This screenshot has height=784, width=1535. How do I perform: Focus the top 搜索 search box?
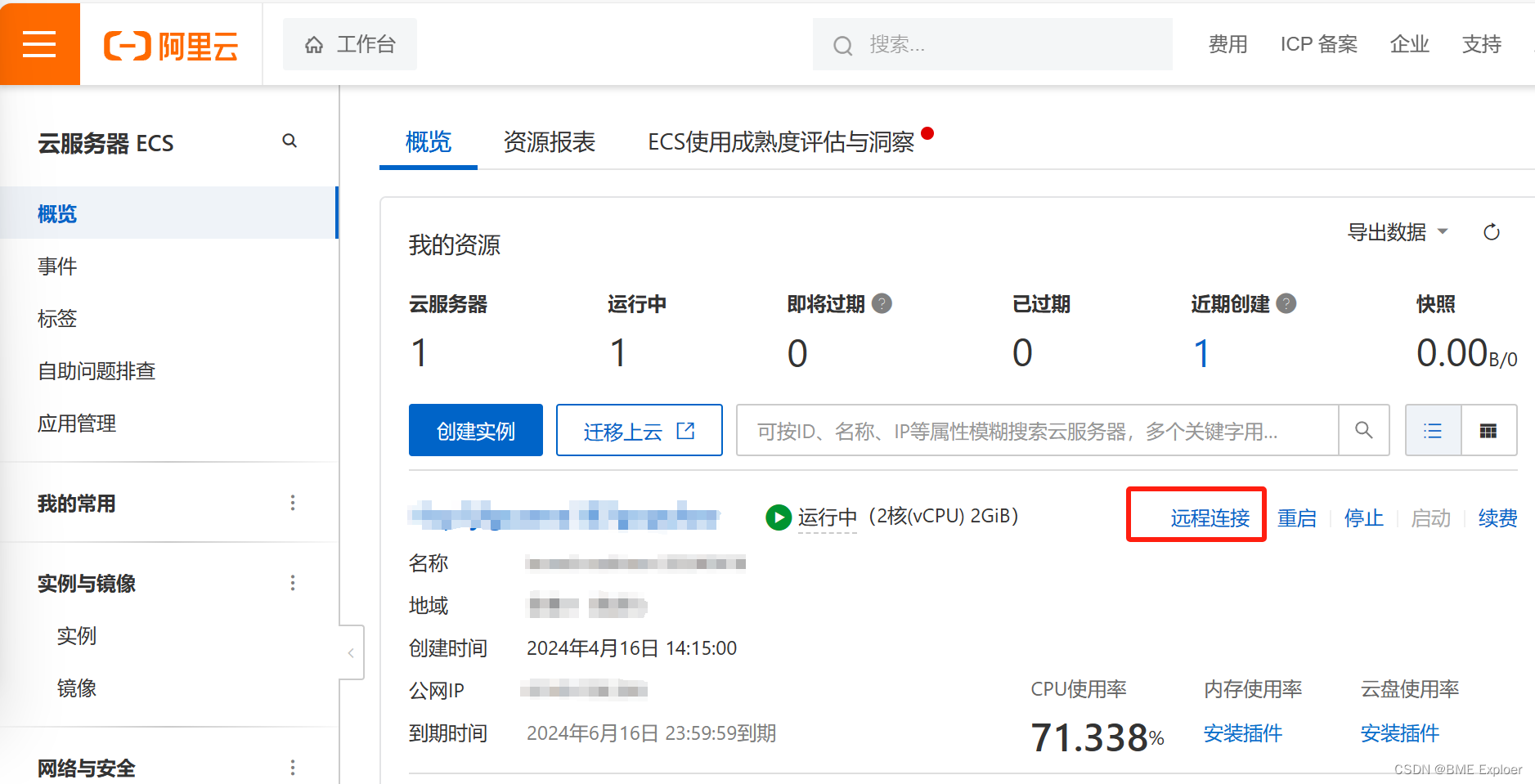pyautogui.click(x=992, y=44)
